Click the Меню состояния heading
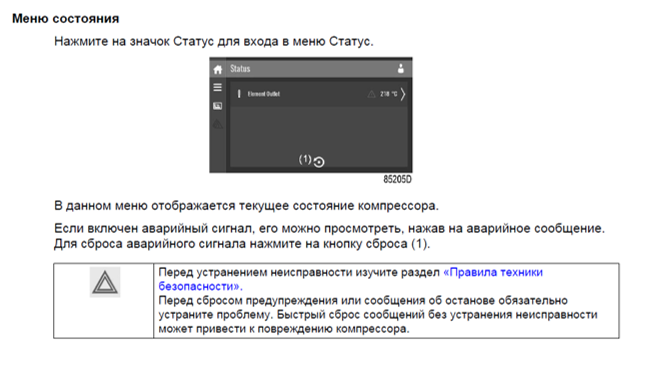645x377 pixels. pos(66,19)
